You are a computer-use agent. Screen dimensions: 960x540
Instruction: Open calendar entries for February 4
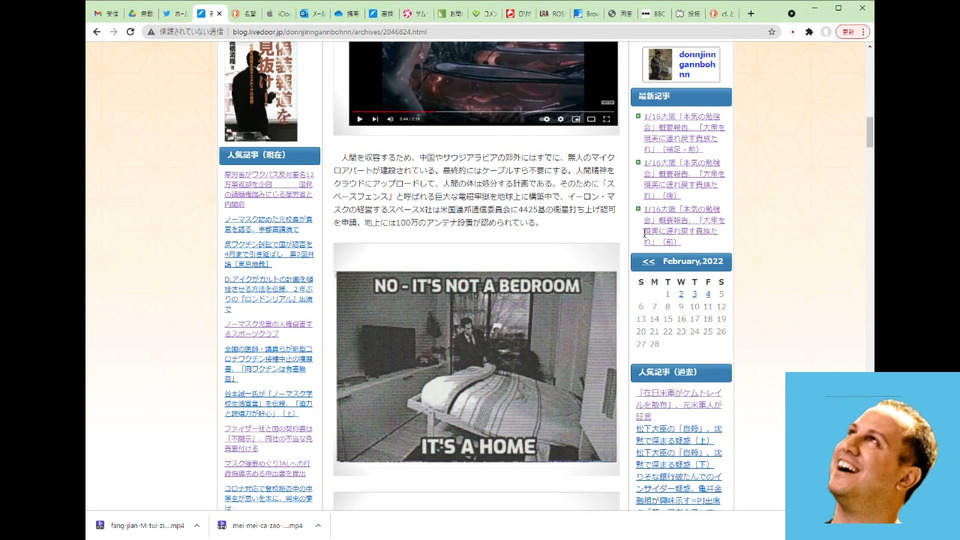pos(708,294)
